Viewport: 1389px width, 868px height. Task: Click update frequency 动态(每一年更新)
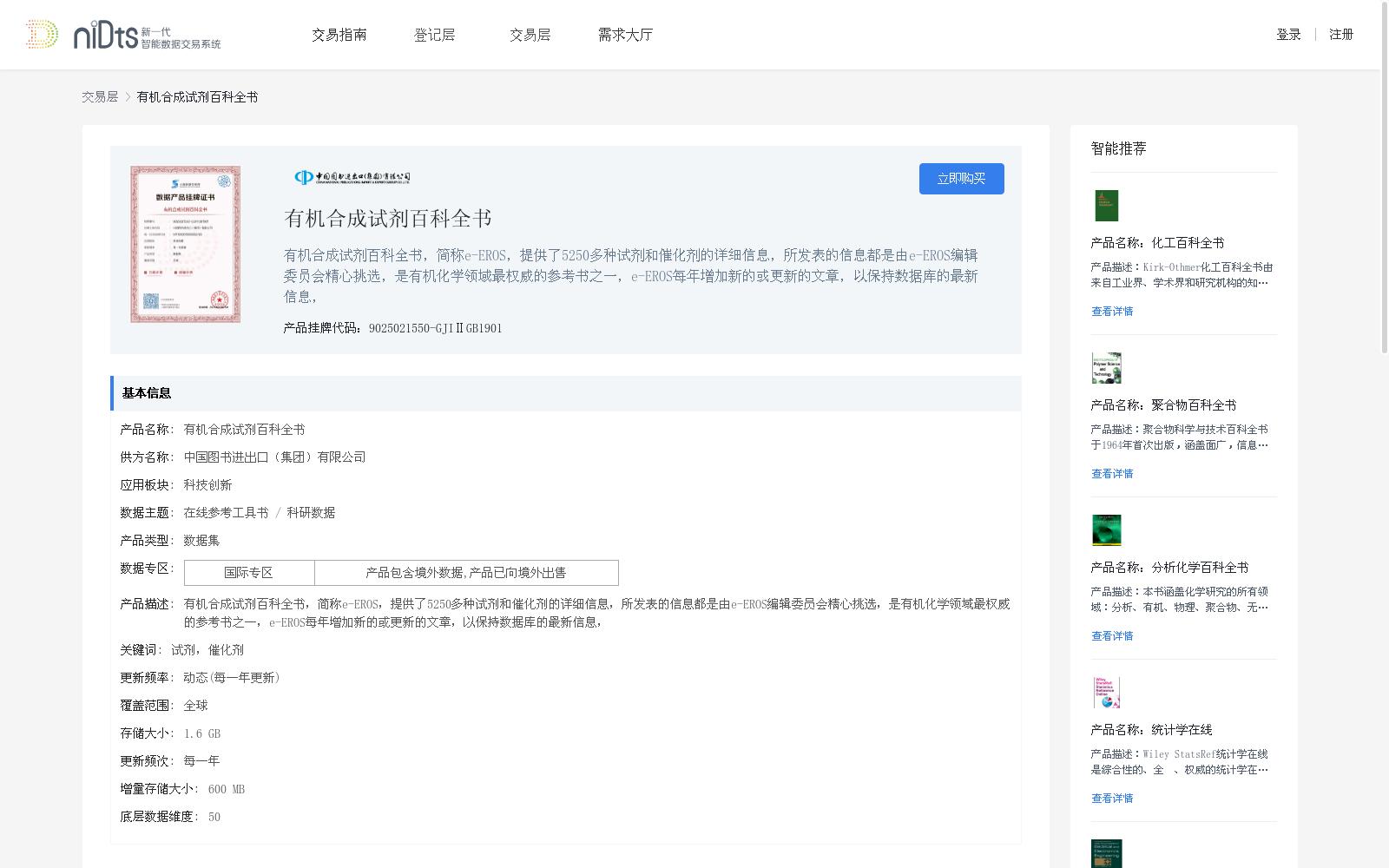232,678
